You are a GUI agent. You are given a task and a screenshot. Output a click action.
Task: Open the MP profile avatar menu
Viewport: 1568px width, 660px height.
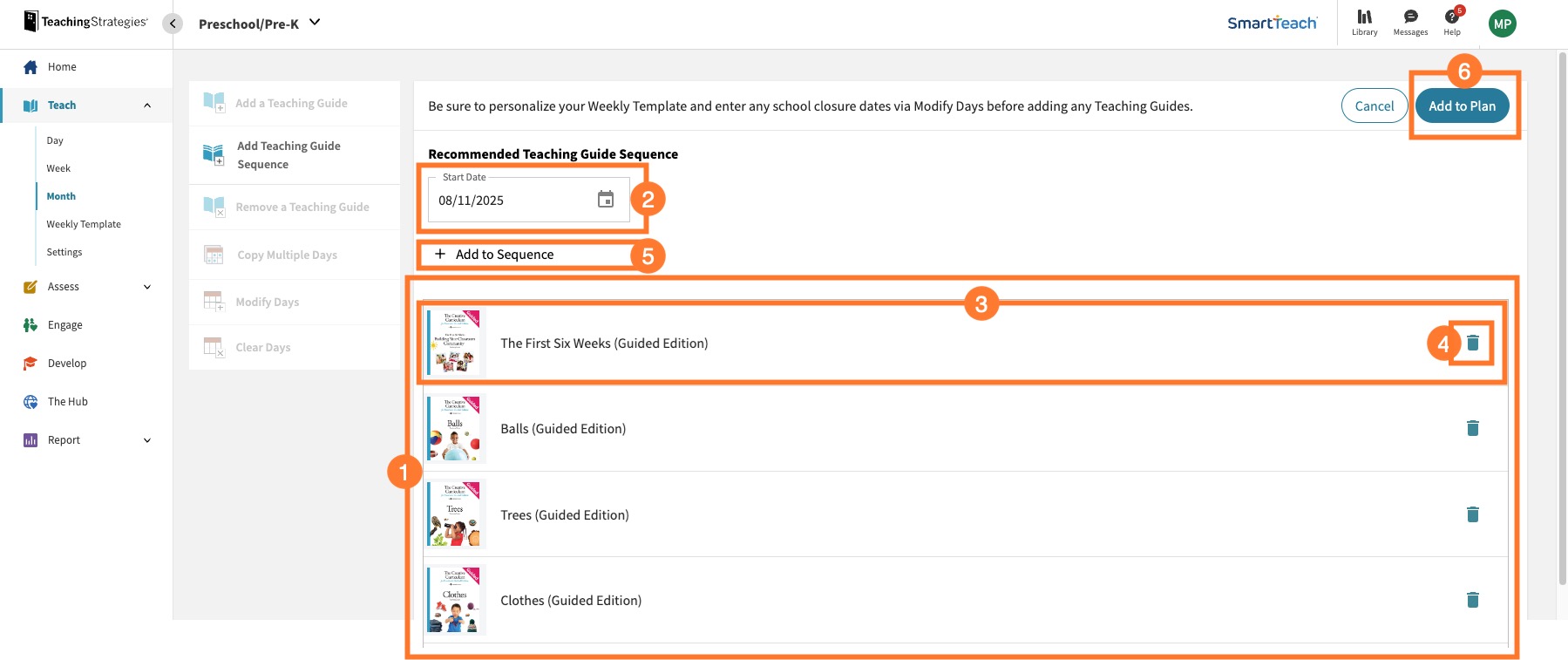[x=1502, y=24]
